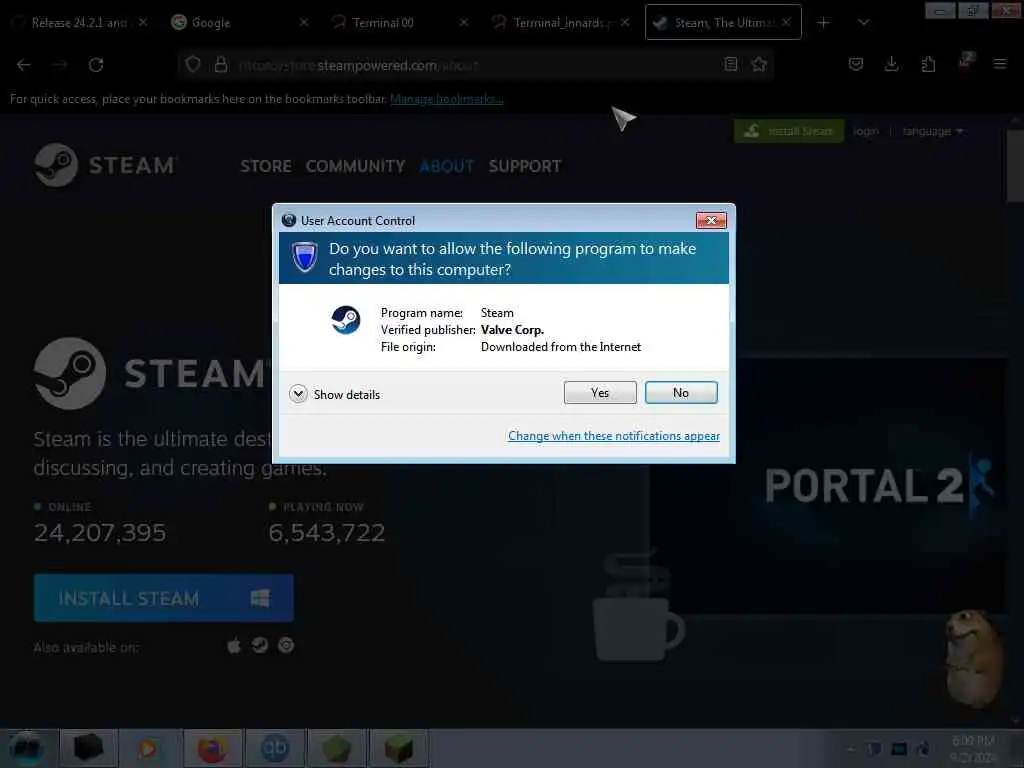The width and height of the screenshot is (1024, 768).
Task: Open the browser hamburger application menu
Action: (1000, 64)
